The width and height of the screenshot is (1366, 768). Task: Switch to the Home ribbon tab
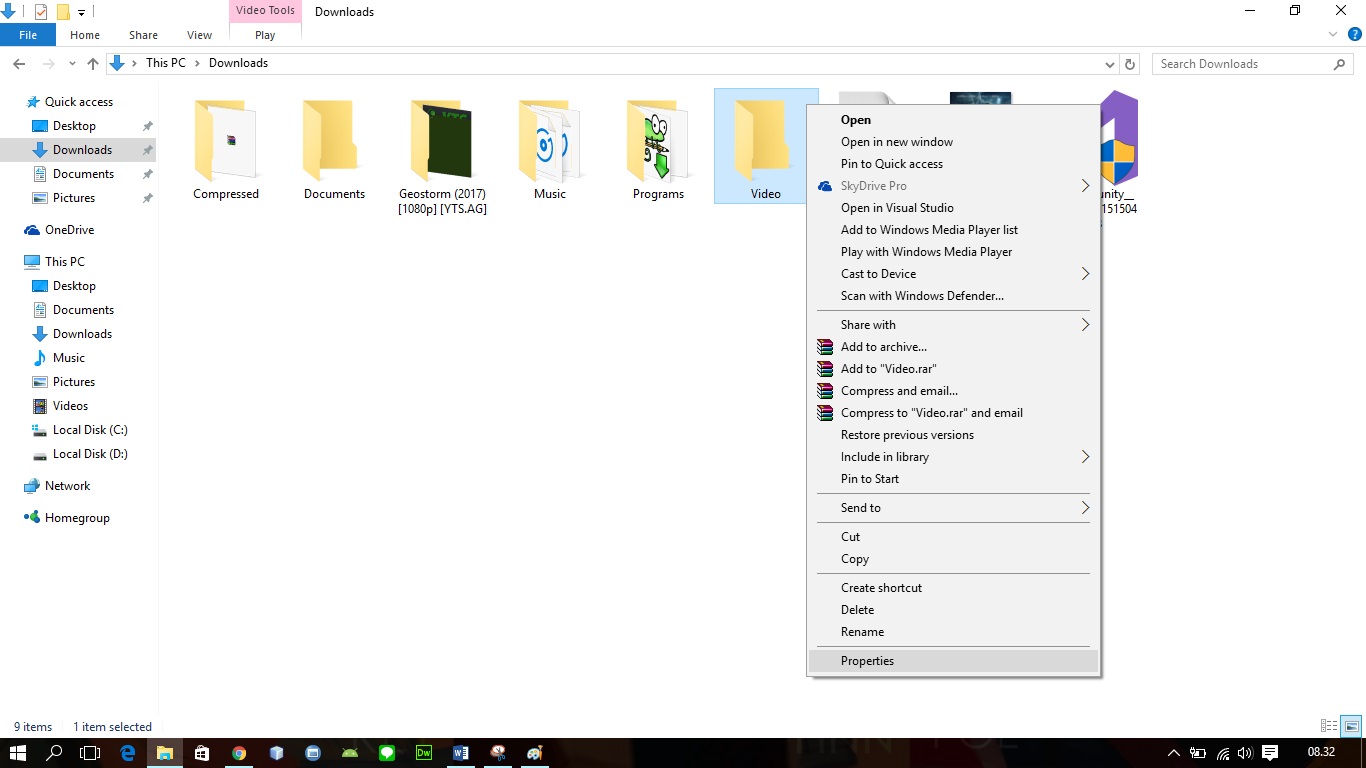pyautogui.click(x=85, y=35)
